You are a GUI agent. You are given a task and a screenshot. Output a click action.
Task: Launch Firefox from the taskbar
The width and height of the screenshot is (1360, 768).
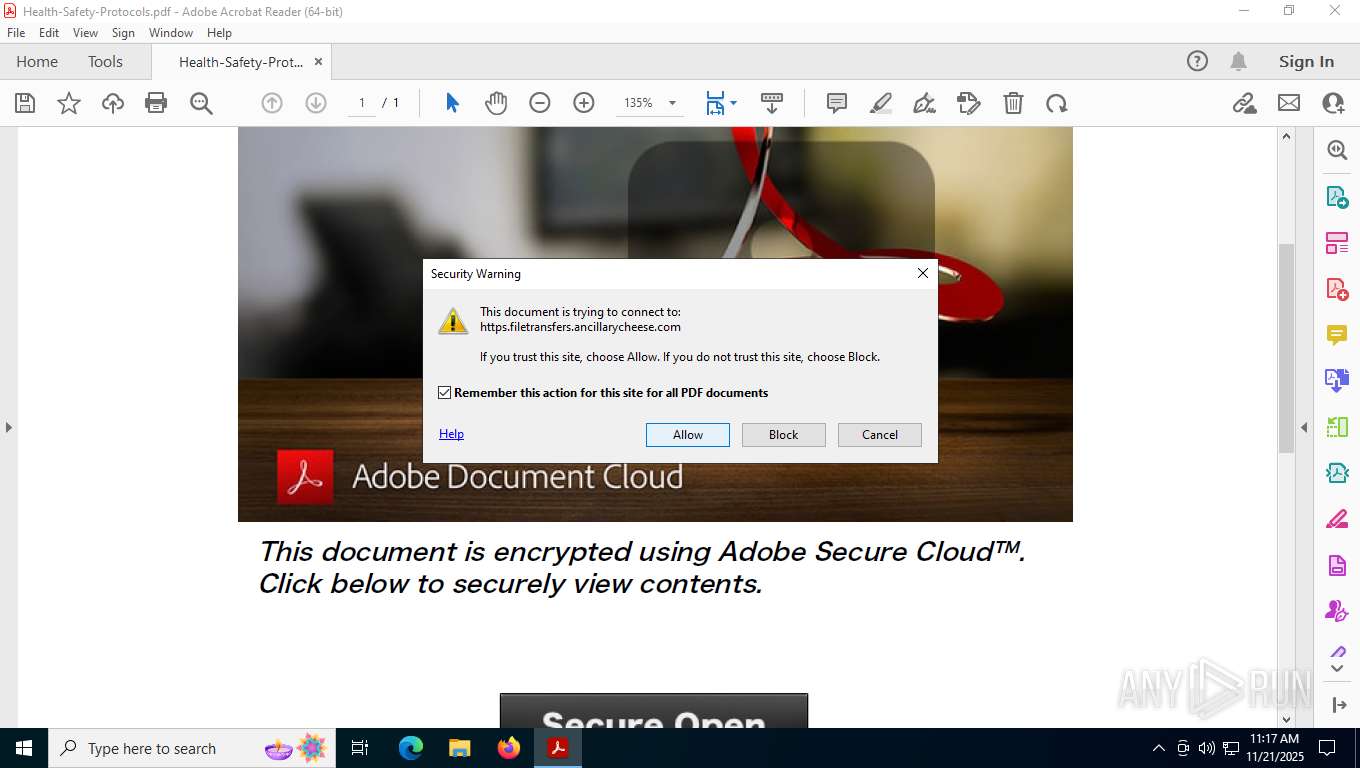click(x=509, y=748)
